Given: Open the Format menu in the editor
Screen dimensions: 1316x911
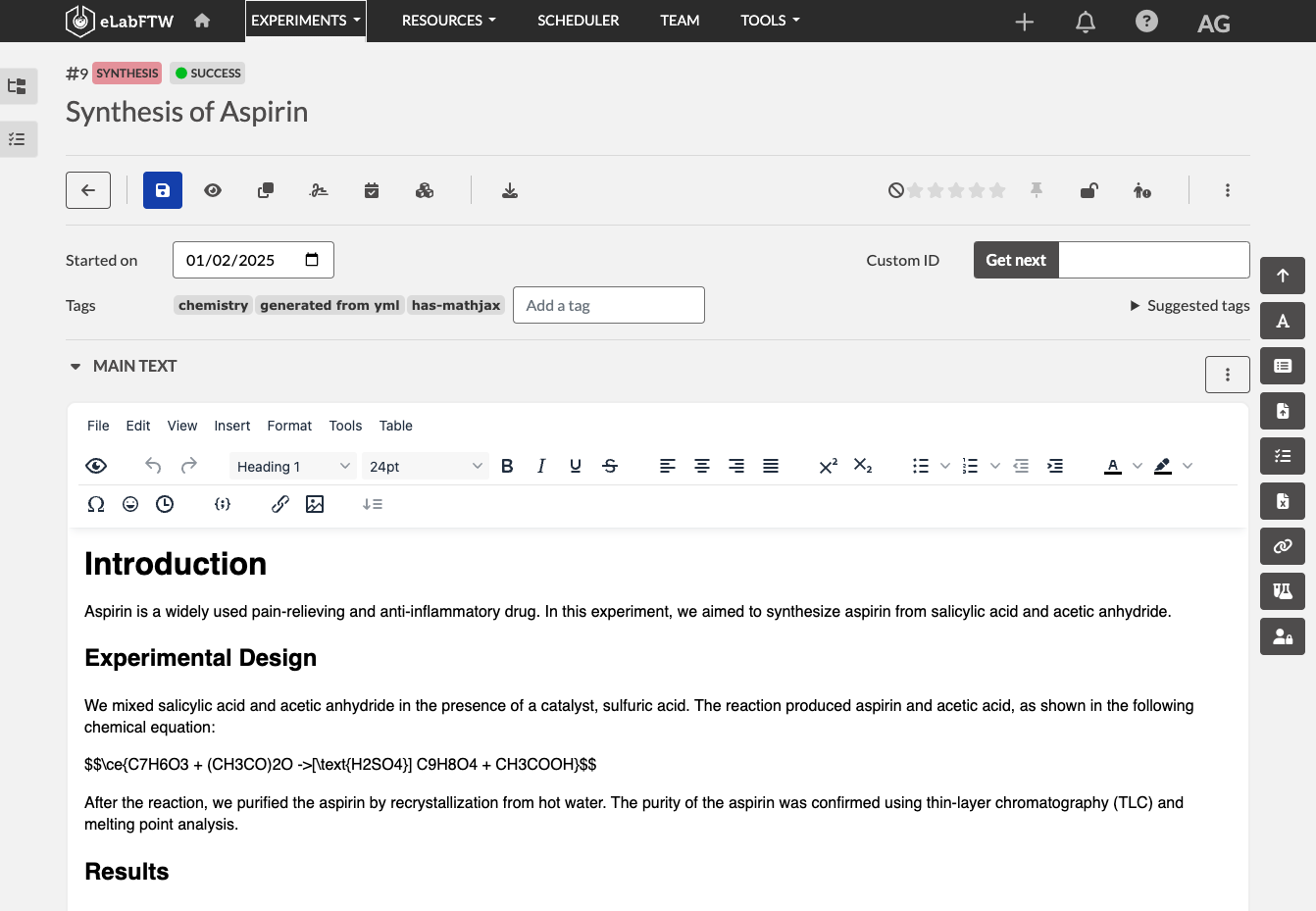Looking at the screenshot, I should click(289, 426).
